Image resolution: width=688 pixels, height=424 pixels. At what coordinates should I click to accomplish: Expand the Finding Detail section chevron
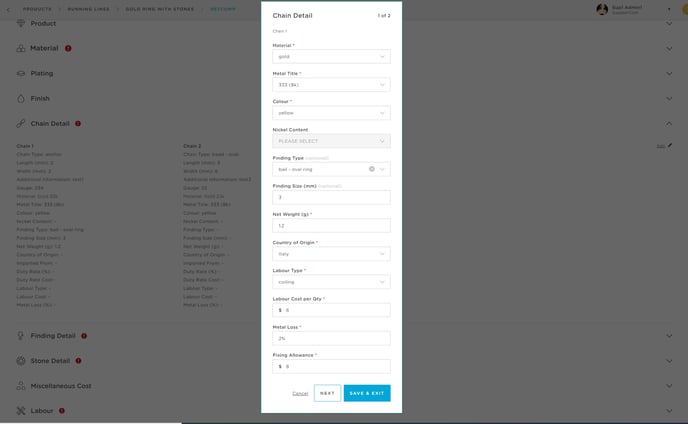669,336
